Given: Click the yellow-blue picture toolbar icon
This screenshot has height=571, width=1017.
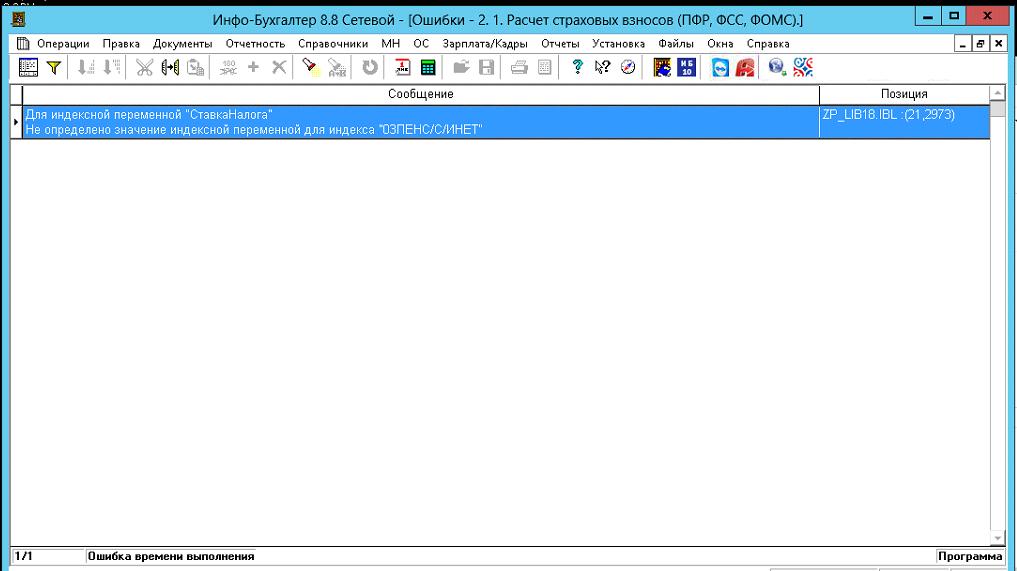Looking at the screenshot, I should tap(662, 67).
